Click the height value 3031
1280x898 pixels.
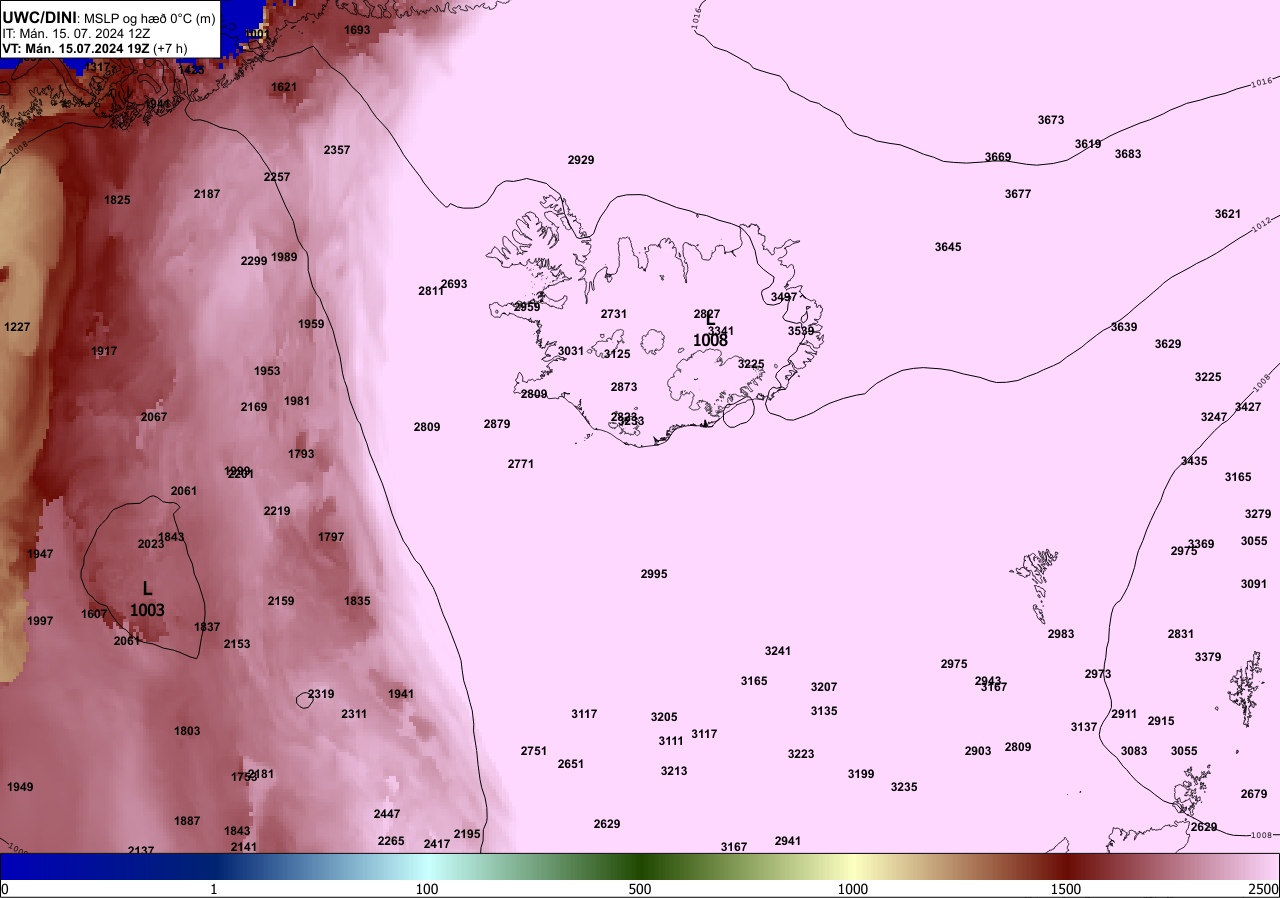point(571,351)
